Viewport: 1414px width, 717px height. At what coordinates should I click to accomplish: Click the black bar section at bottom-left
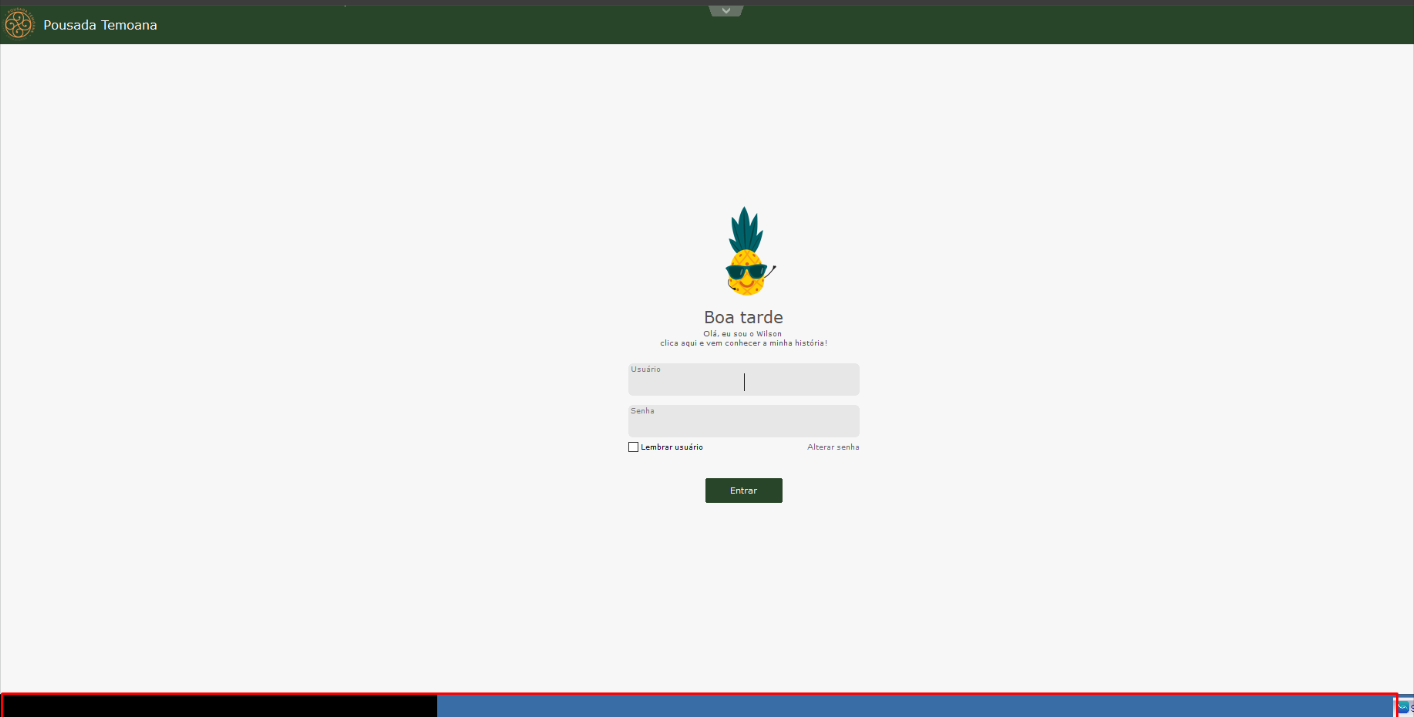[x=220, y=706]
